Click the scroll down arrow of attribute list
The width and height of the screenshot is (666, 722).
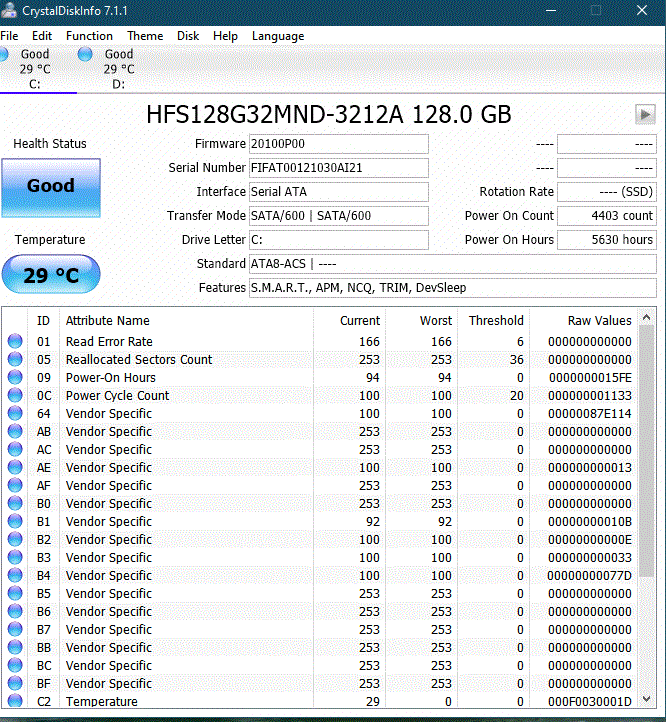[x=646, y=699]
